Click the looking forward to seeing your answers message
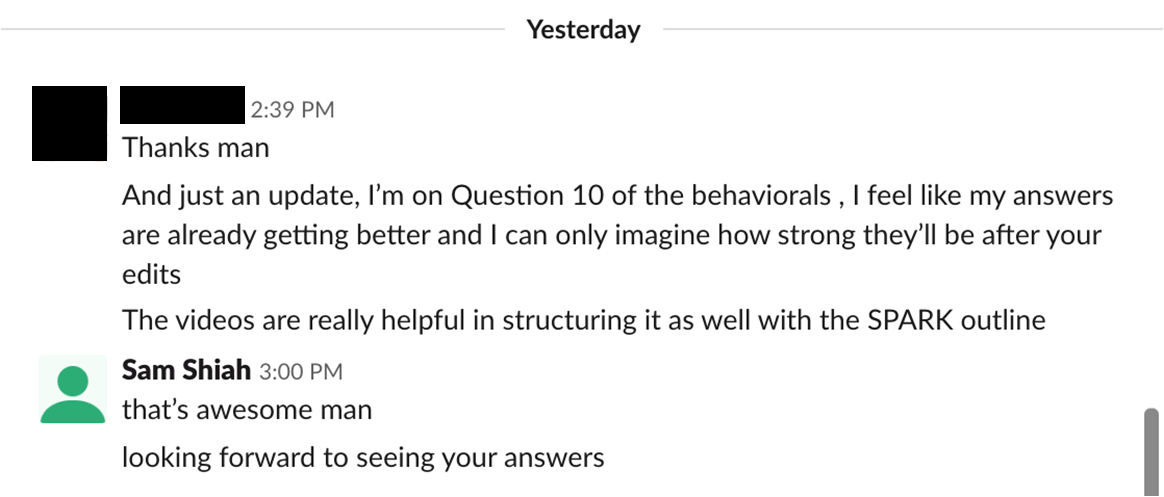This screenshot has width=1164, height=497. [x=363, y=458]
